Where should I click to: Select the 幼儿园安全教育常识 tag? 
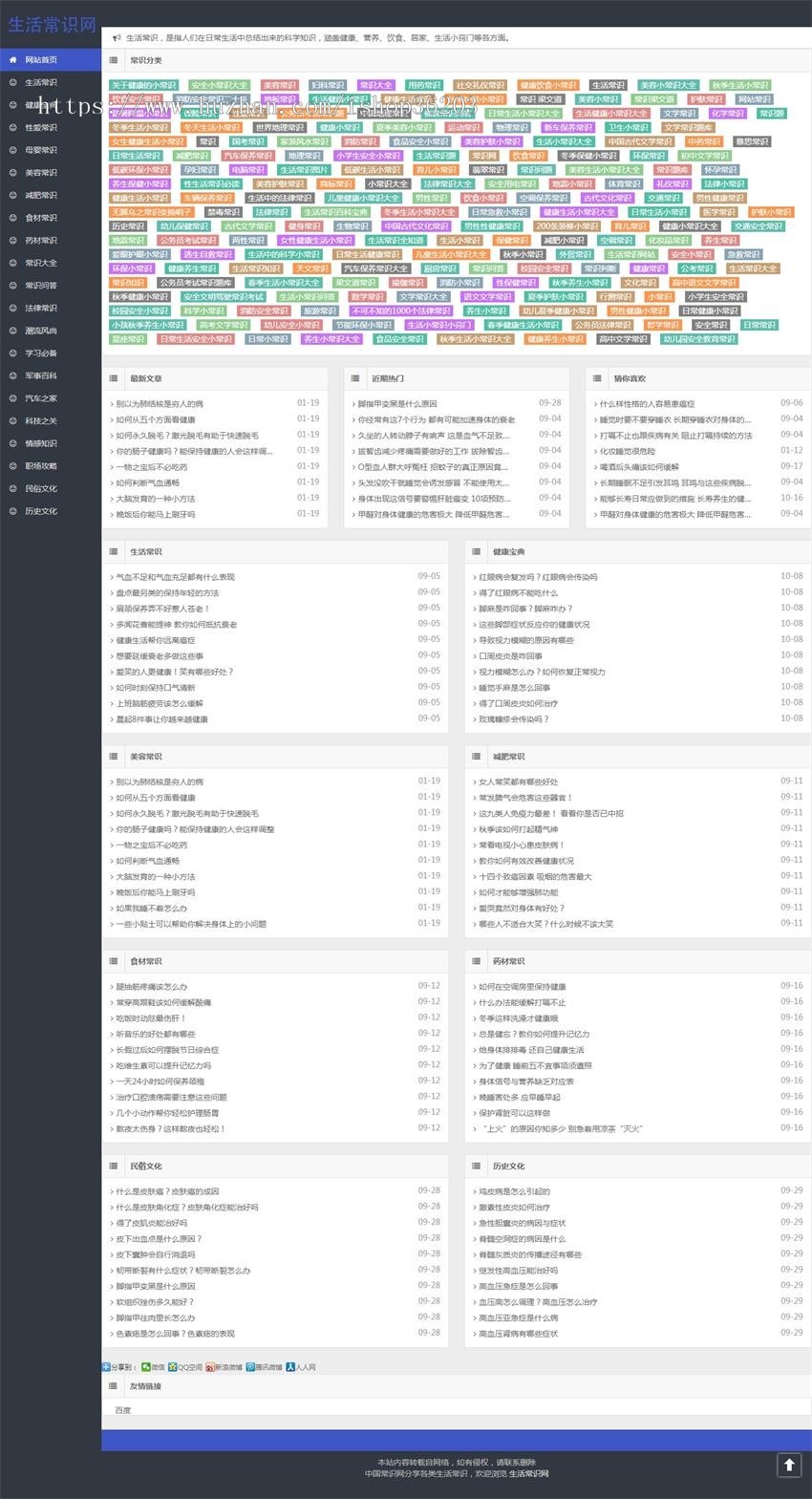tap(699, 338)
